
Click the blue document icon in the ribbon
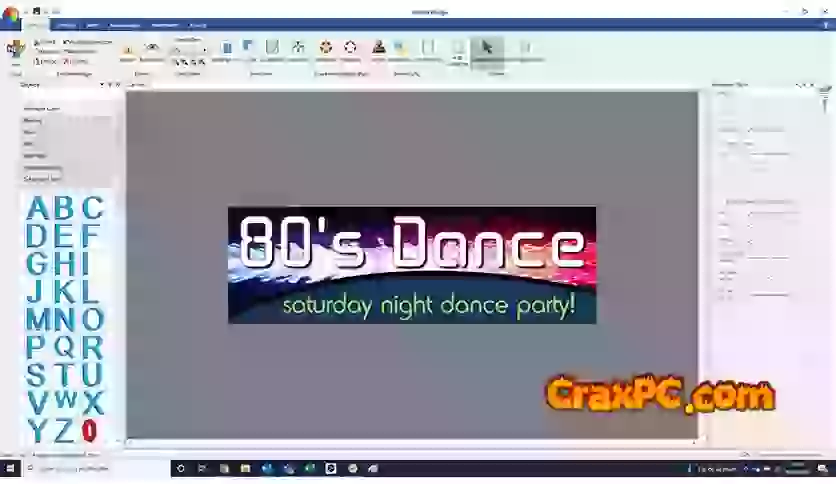tap(227, 48)
